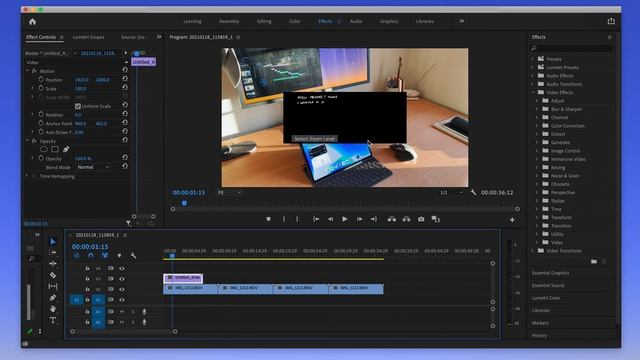Expand the Presets folder in Effects

(532, 59)
